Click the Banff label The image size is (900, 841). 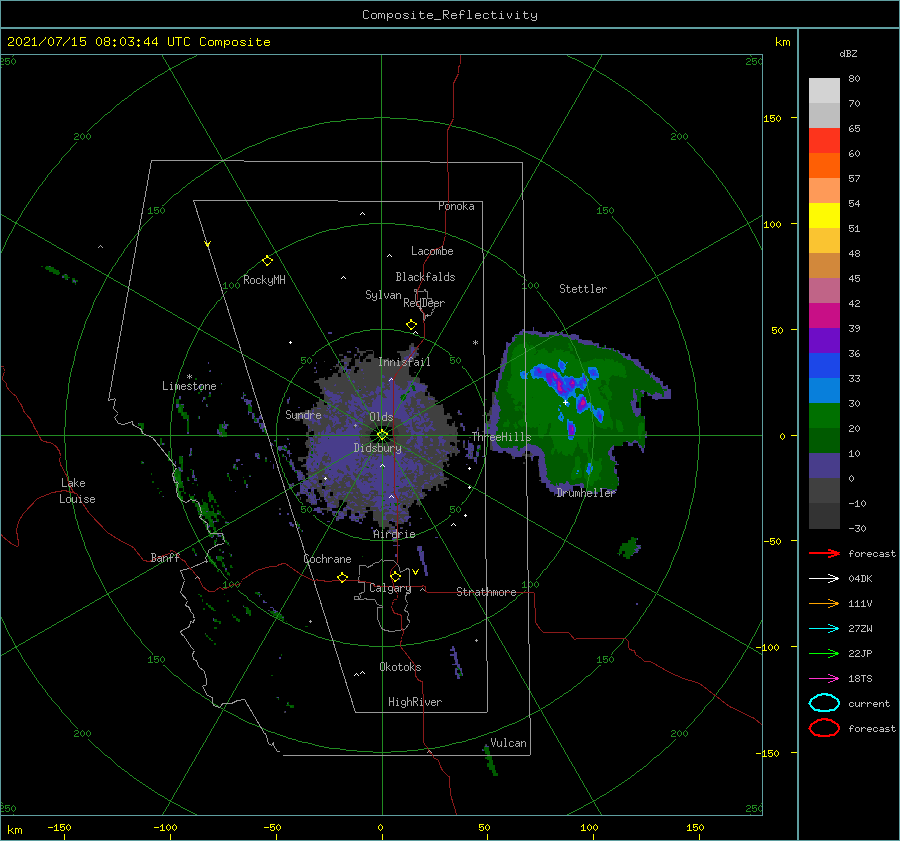coord(165,557)
